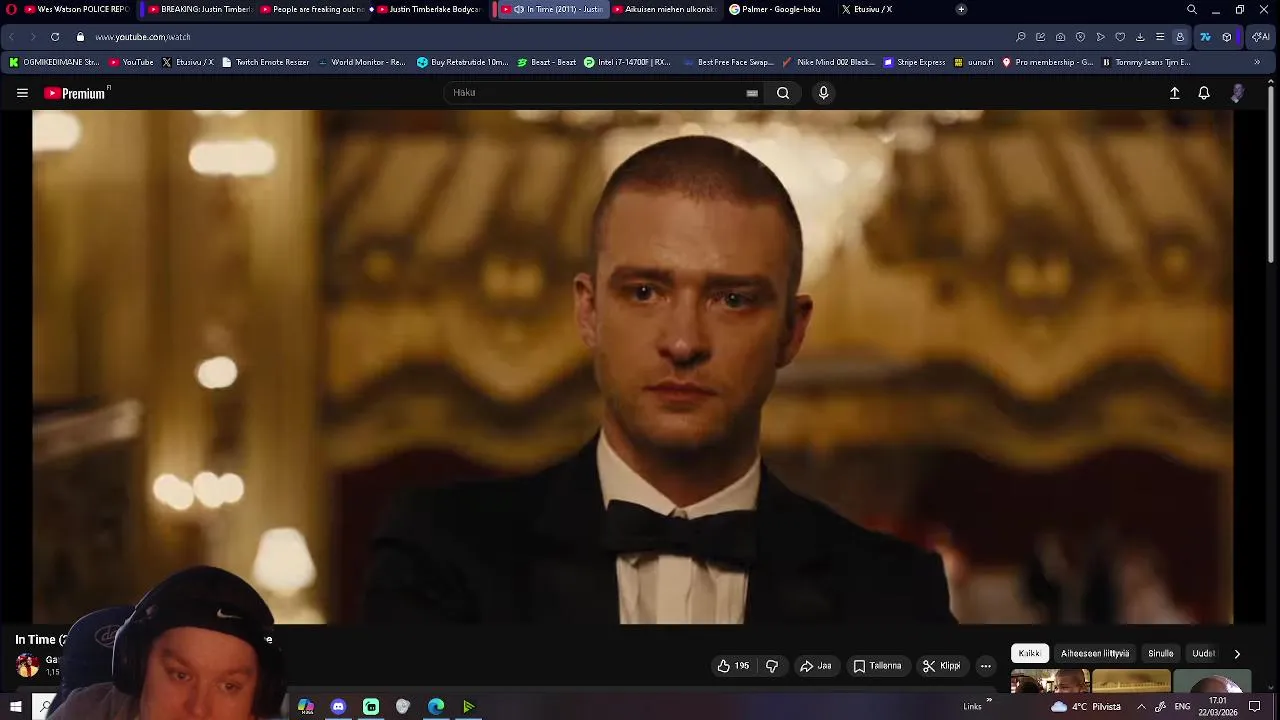The image size is (1280, 720).
Task: Select the Uudet filter chip
Action: click(x=1203, y=653)
